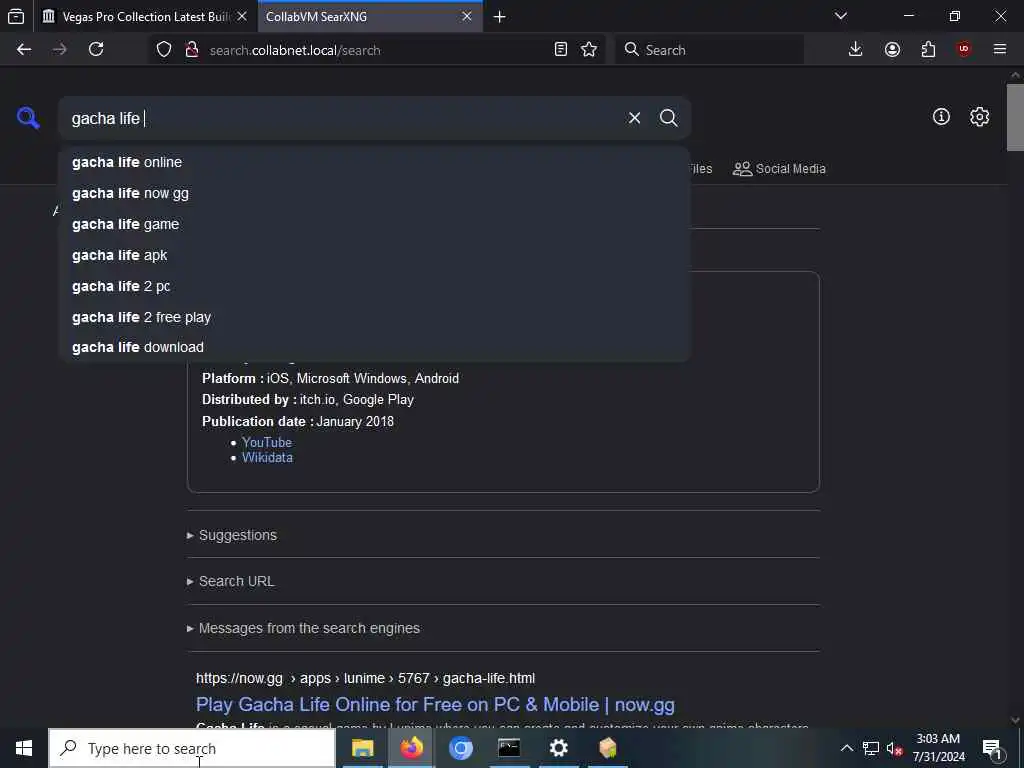Open SearXNG preferences gear icon
The width and height of the screenshot is (1024, 768).
click(979, 117)
